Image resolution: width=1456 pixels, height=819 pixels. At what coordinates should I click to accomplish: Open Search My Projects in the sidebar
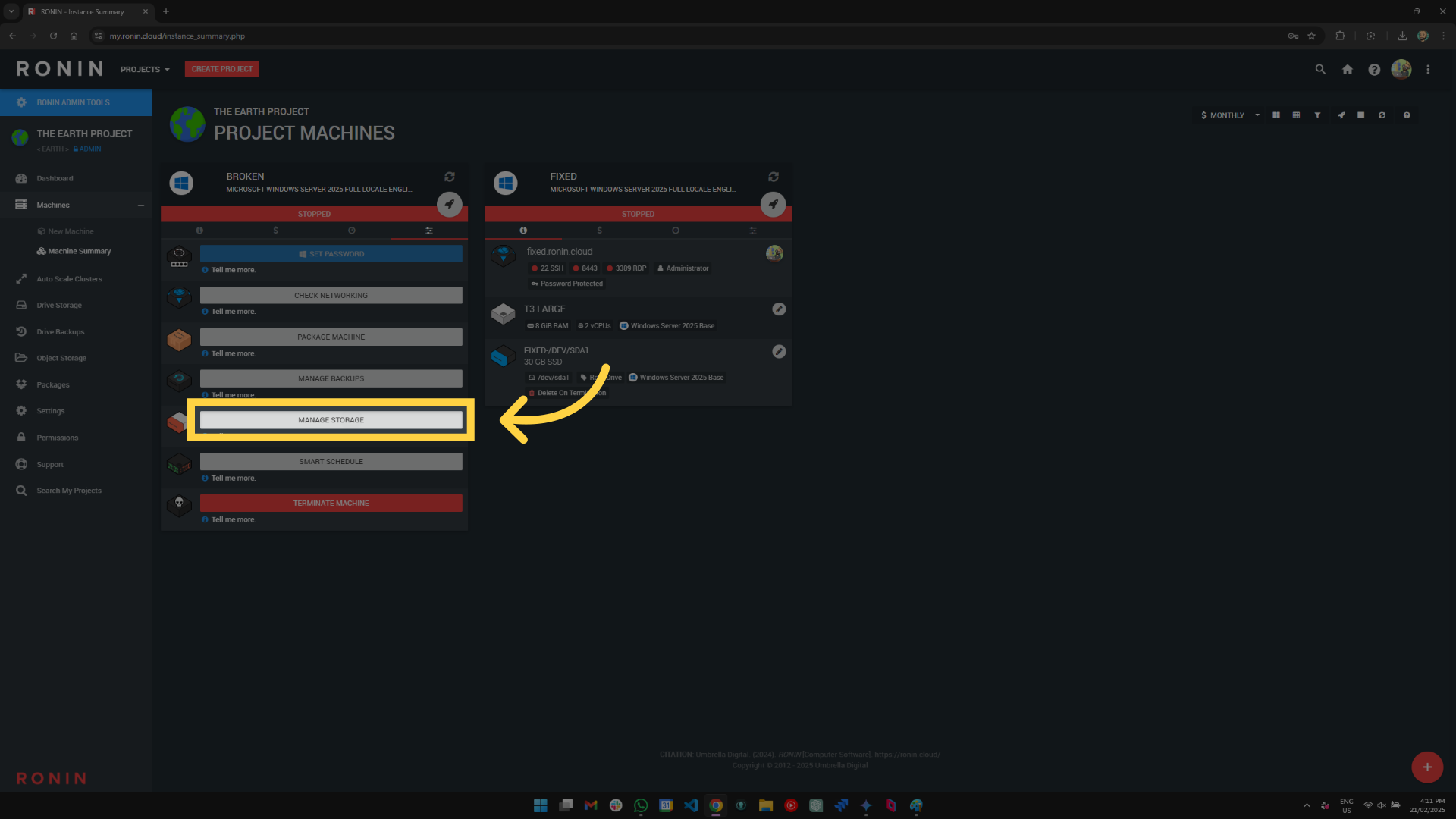[69, 491]
